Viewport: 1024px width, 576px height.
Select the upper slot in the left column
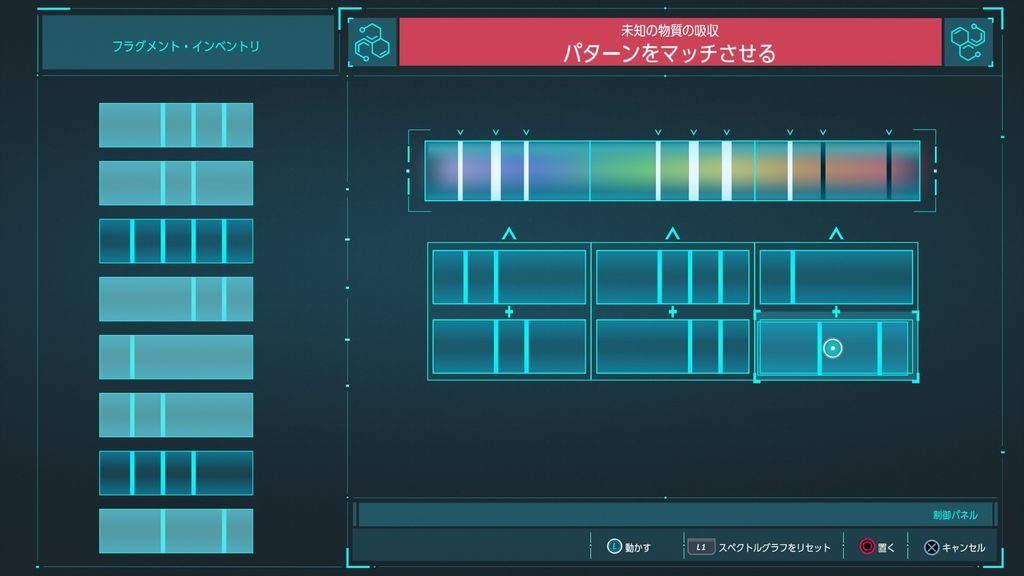tap(509, 277)
